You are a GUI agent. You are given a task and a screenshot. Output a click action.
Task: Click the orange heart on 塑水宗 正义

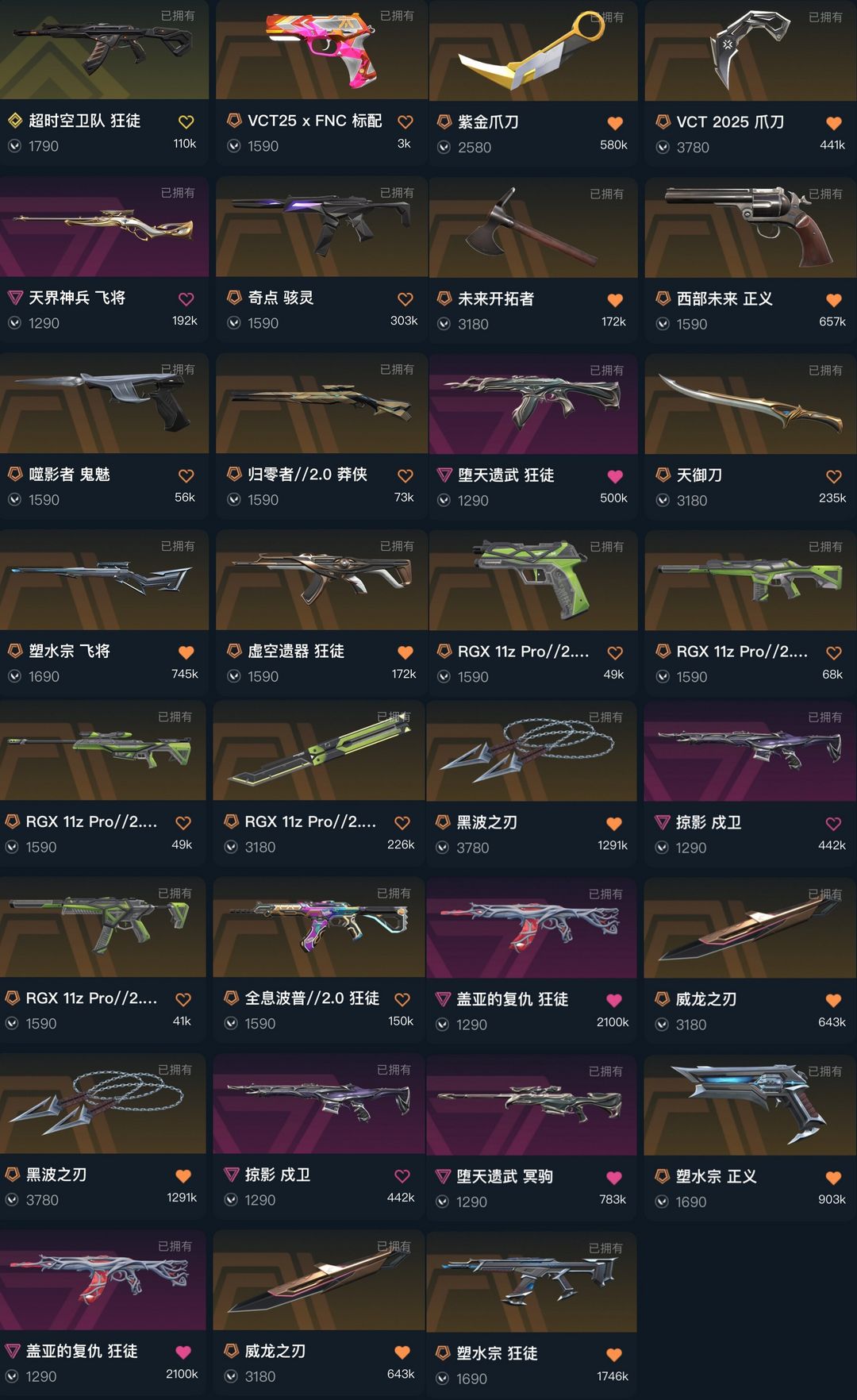pyautogui.click(x=833, y=1179)
